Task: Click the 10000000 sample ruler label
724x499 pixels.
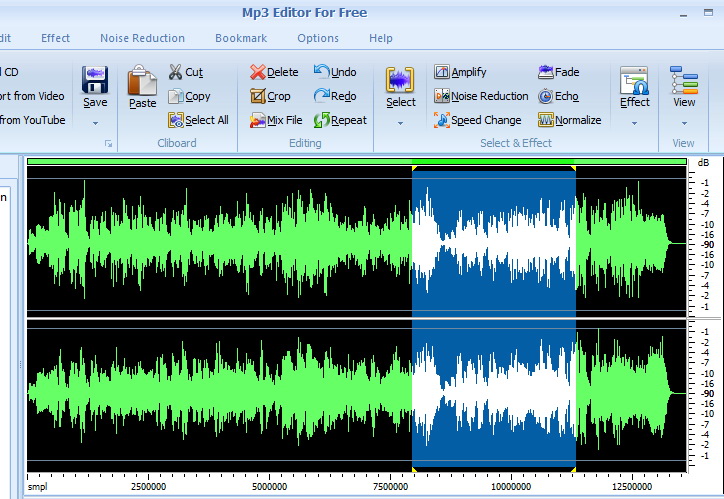Action: click(x=511, y=487)
